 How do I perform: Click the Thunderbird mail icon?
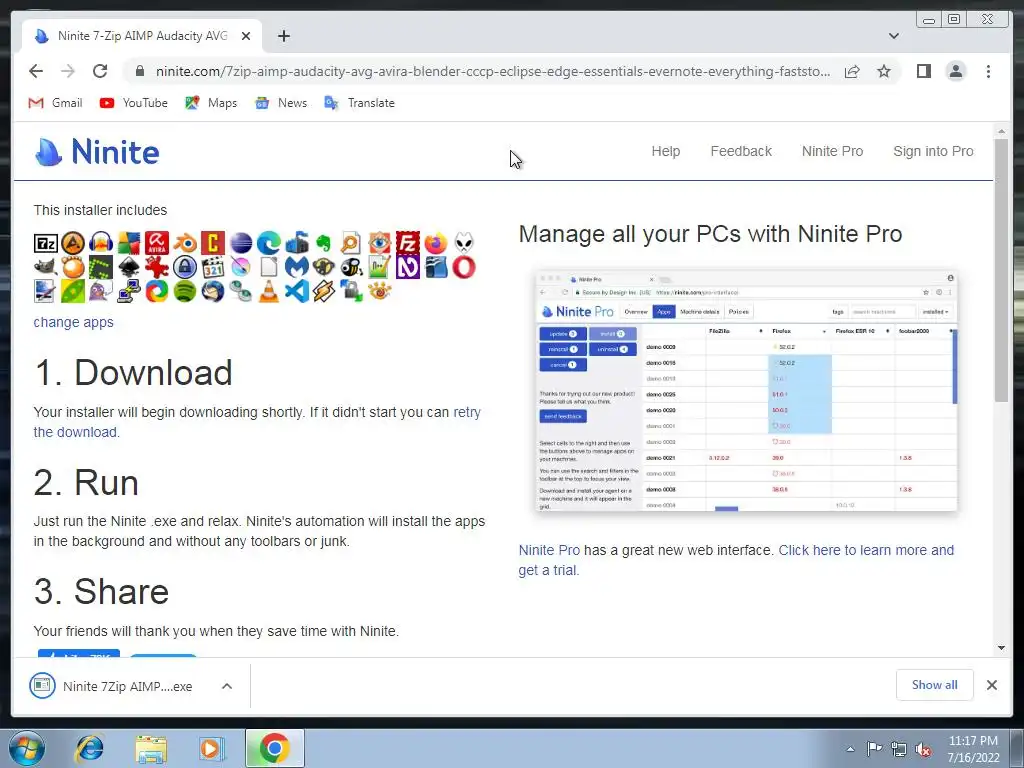(x=213, y=291)
